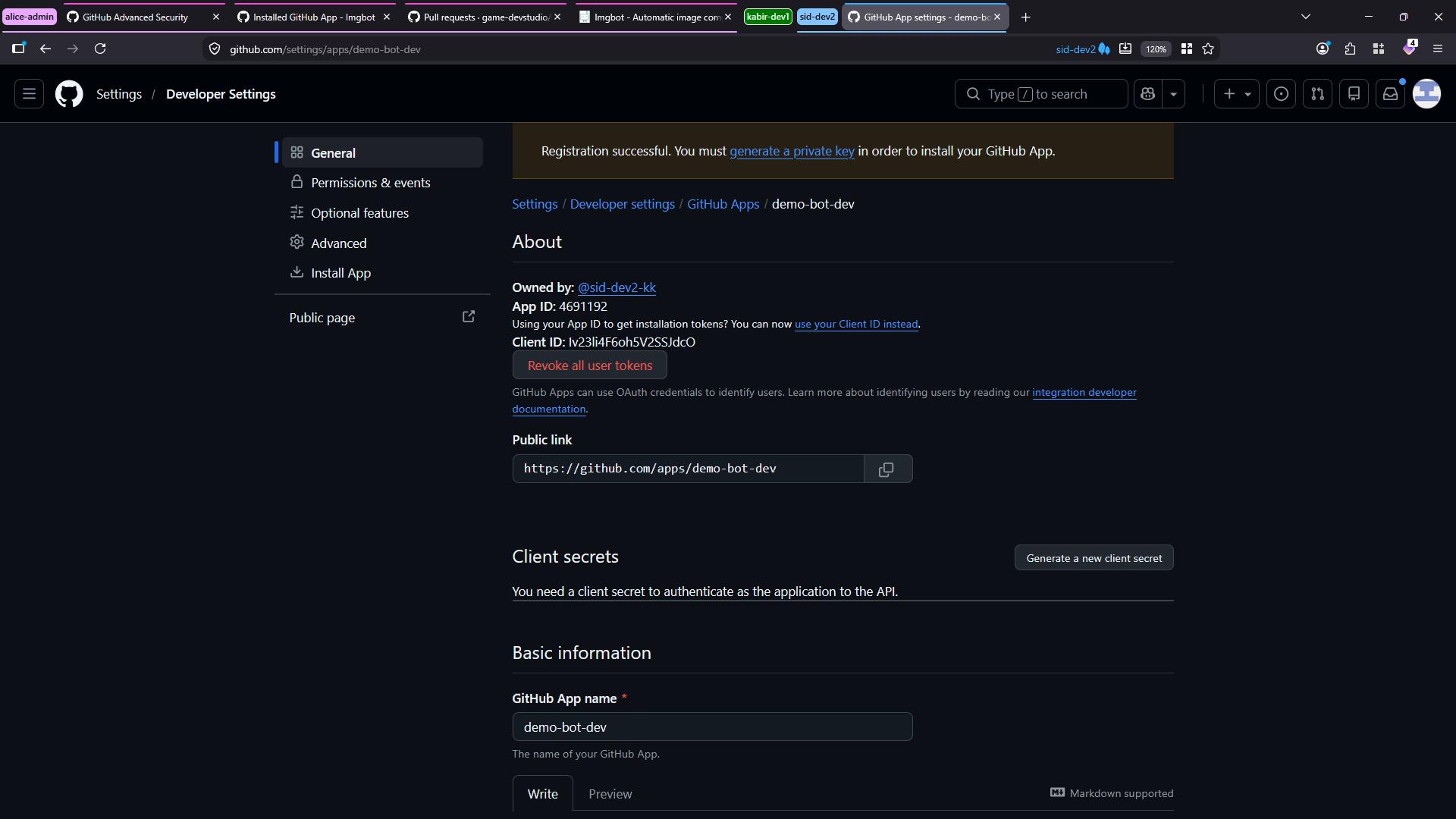Image resolution: width=1456 pixels, height=819 pixels.
Task: Open Advanced settings section
Action: point(382,243)
